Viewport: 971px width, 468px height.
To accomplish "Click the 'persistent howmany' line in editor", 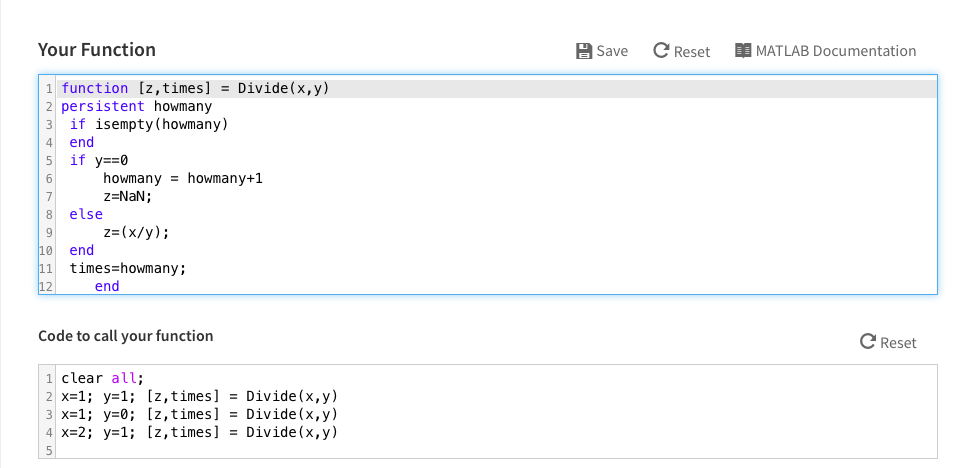I will [x=496, y=106].
